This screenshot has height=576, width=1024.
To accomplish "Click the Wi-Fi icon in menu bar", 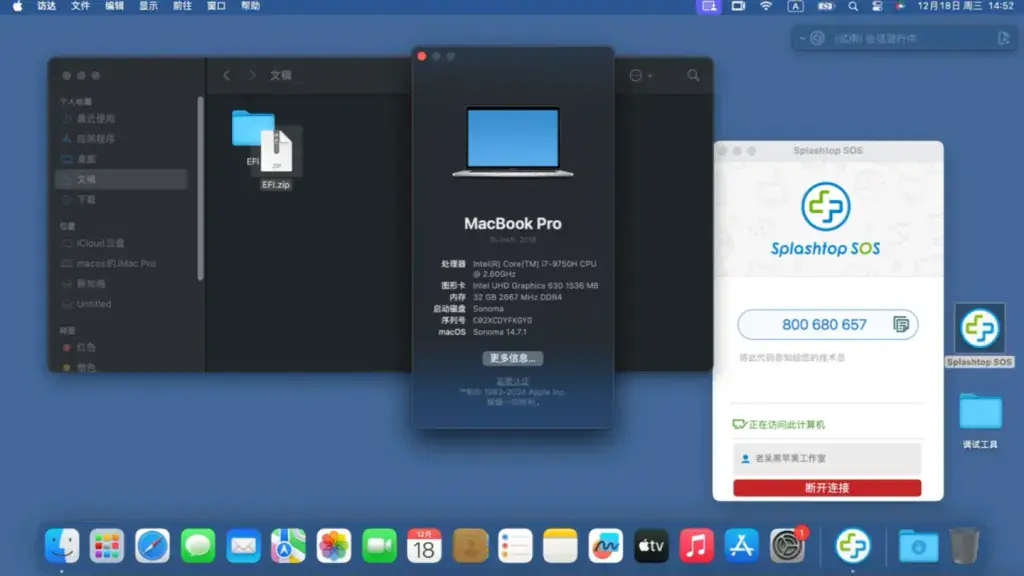I will click(x=765, y=7).
